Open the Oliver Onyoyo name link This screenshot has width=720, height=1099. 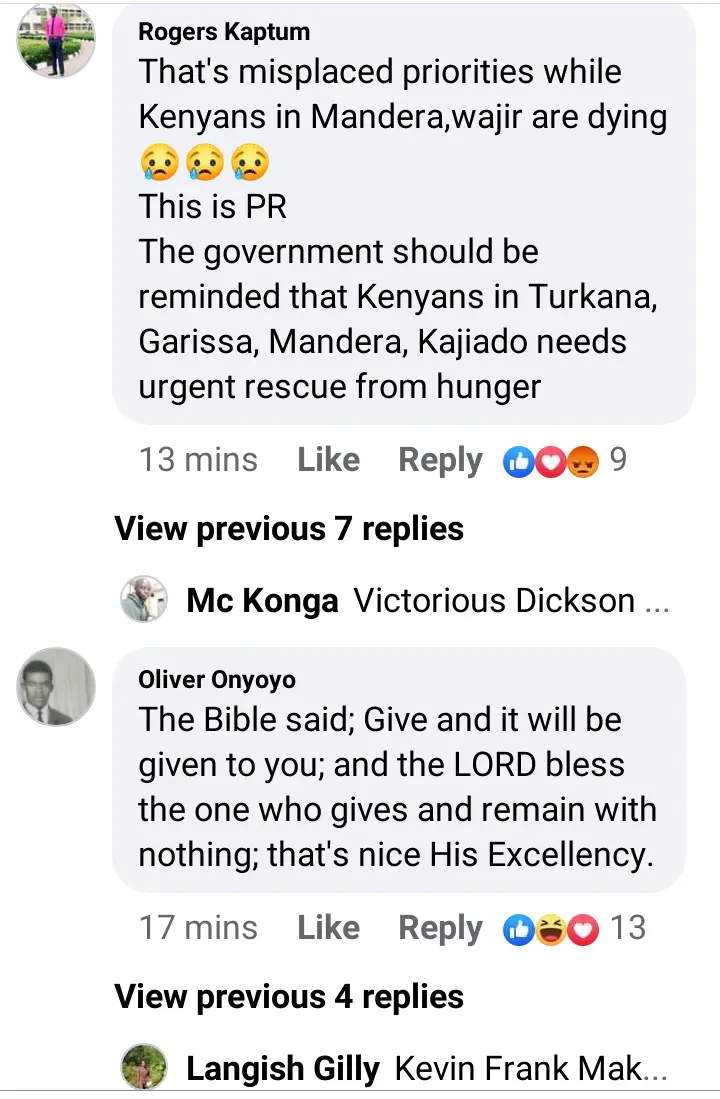coord(217,680)
